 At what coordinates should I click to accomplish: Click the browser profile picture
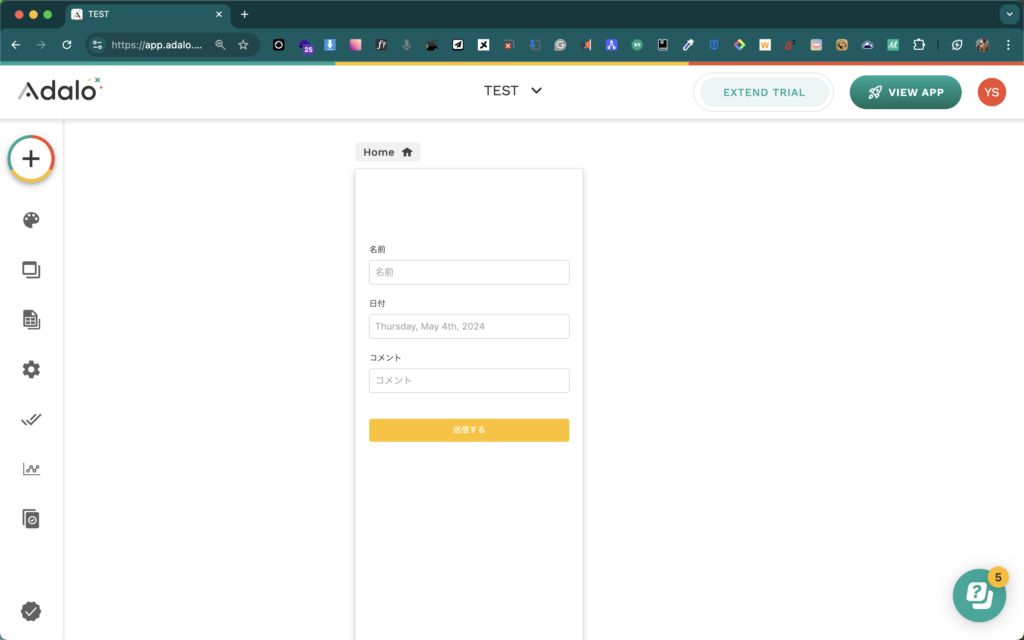(x=982, y=45)
